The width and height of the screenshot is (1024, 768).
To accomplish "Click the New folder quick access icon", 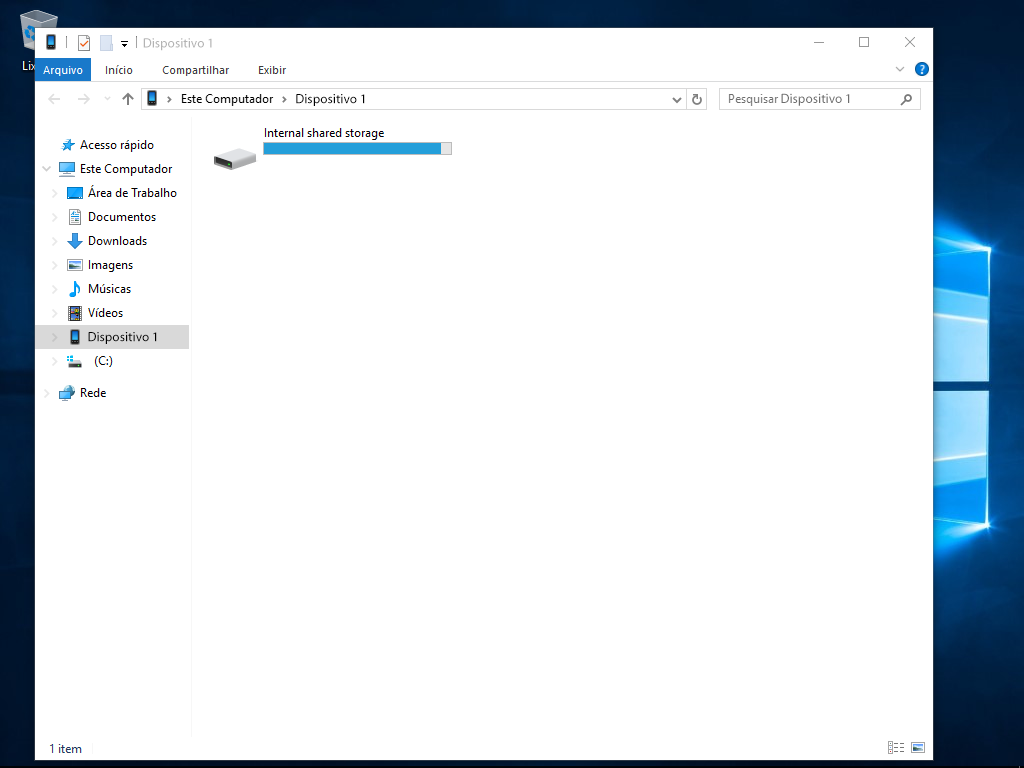I will point(106,43).
